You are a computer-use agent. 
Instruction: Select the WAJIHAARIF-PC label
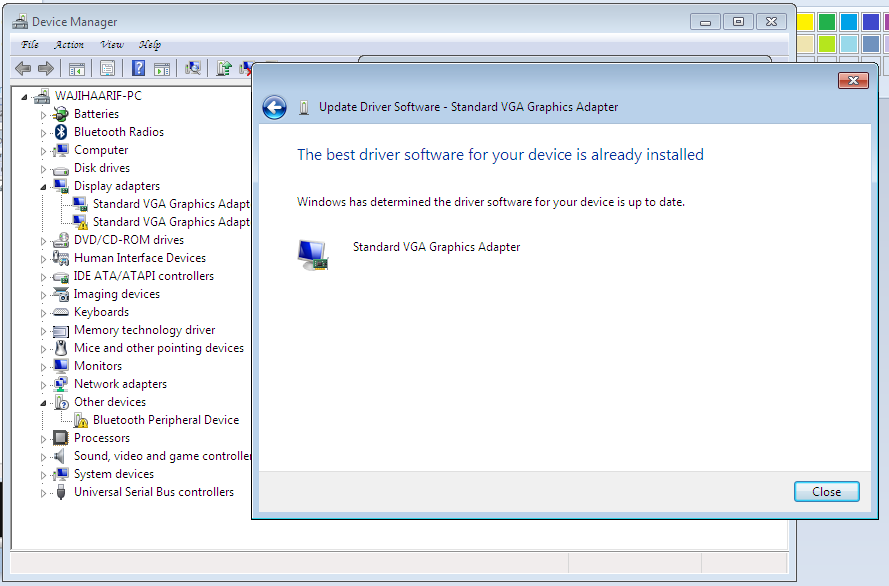(98, 96)
